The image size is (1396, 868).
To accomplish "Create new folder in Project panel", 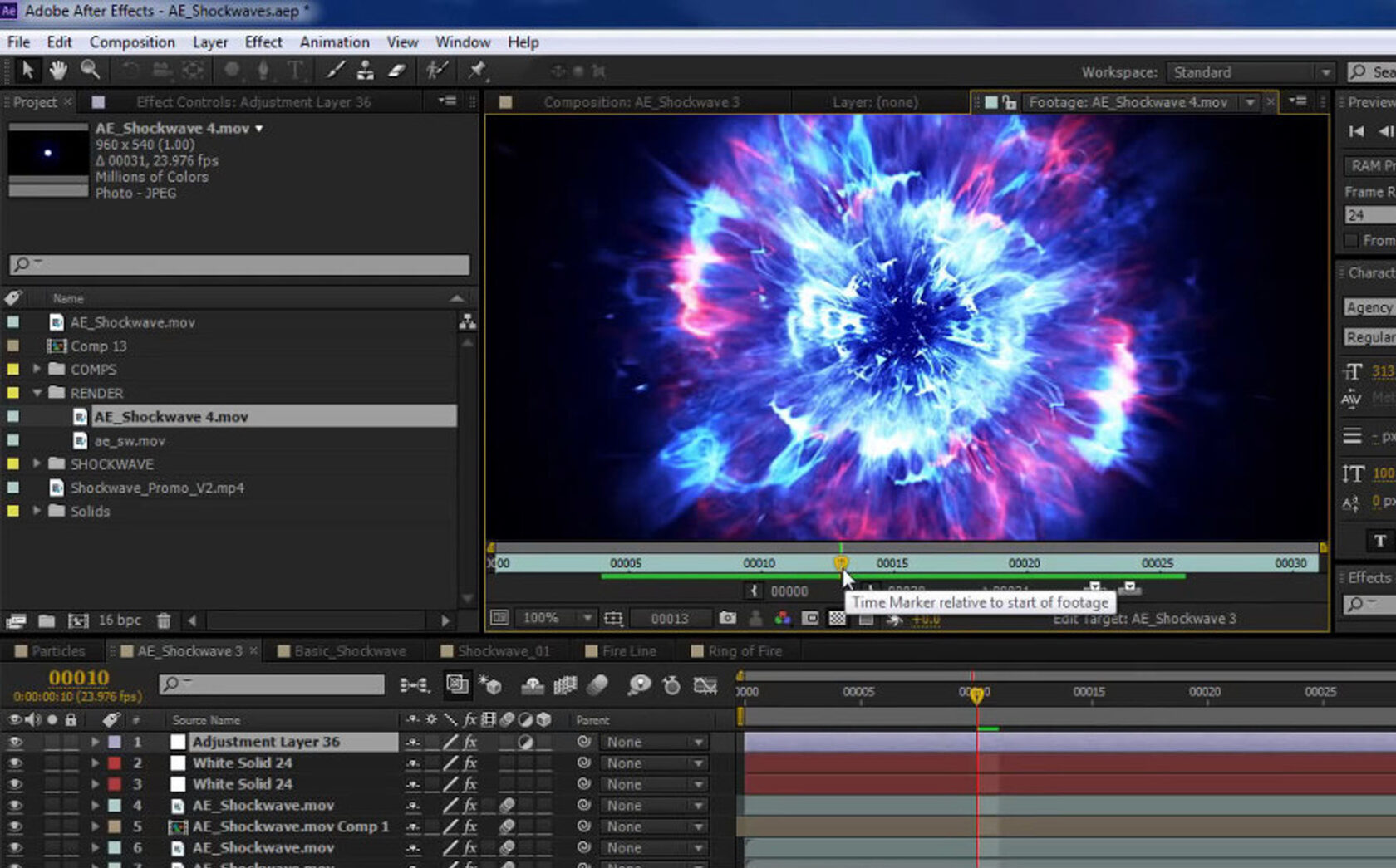I will [47, 620].
